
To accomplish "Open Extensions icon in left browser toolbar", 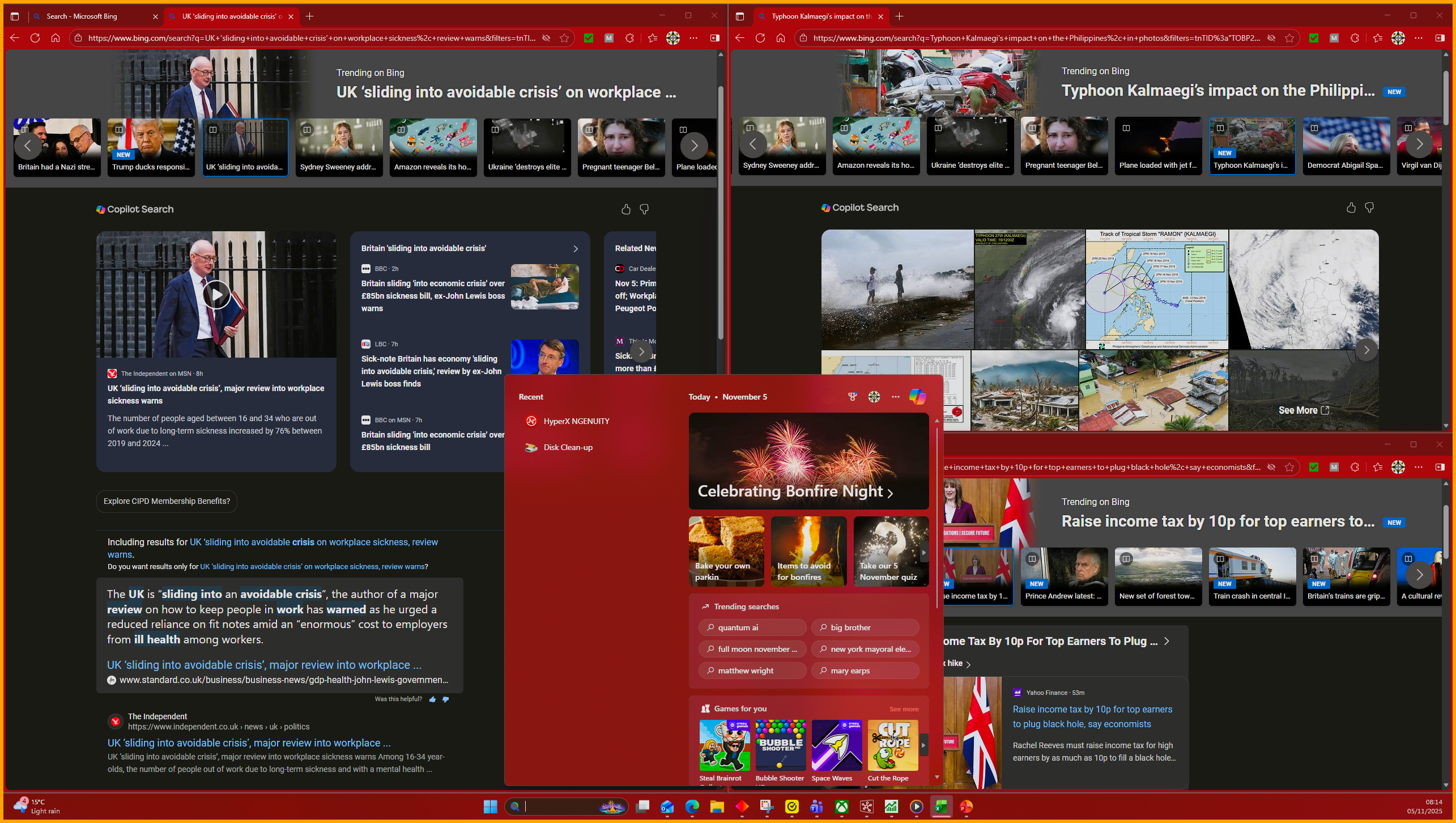I will pyautogui.click(x=629, y=38).
